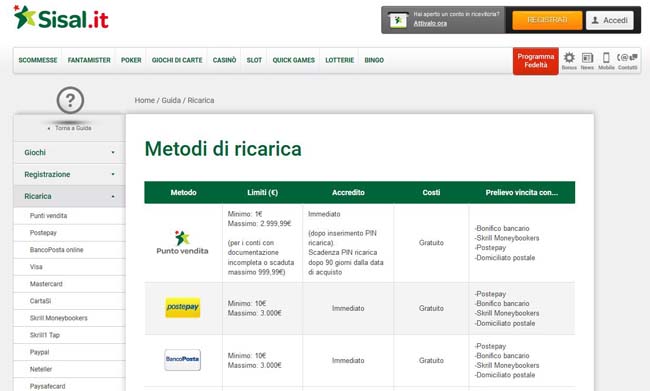Image resolution: width=650 pixels, height=391 pixels.
Task: Click the Accedi button
Action: pos(610,20)
